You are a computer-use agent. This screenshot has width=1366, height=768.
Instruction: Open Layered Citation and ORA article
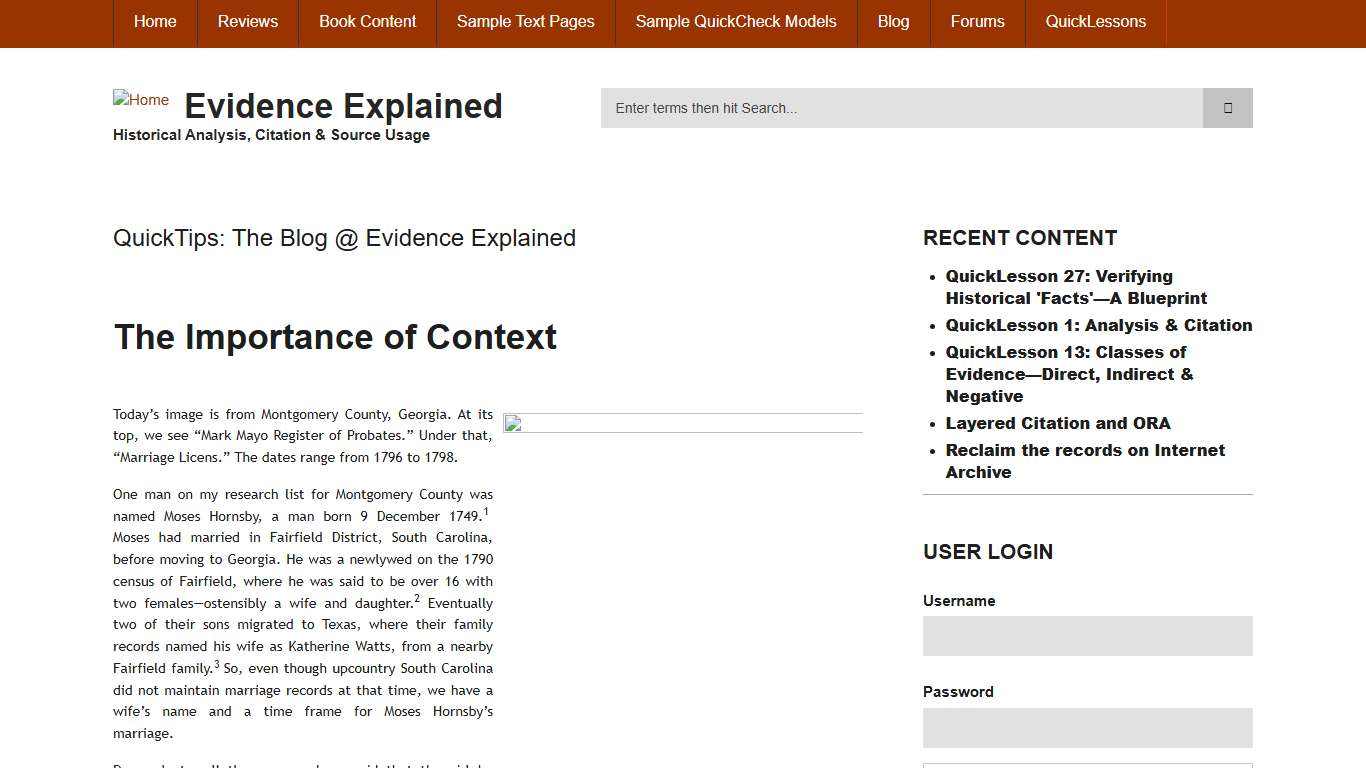click(1058, 423)
